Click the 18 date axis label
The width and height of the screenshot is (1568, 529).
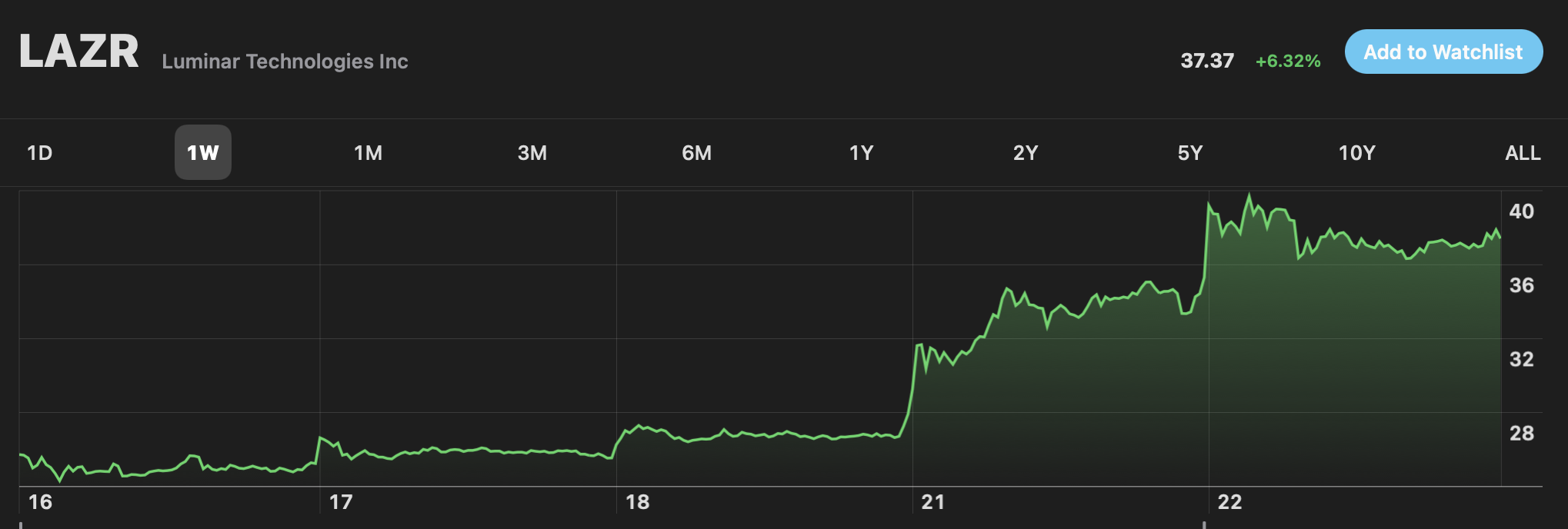pos(637,502)
